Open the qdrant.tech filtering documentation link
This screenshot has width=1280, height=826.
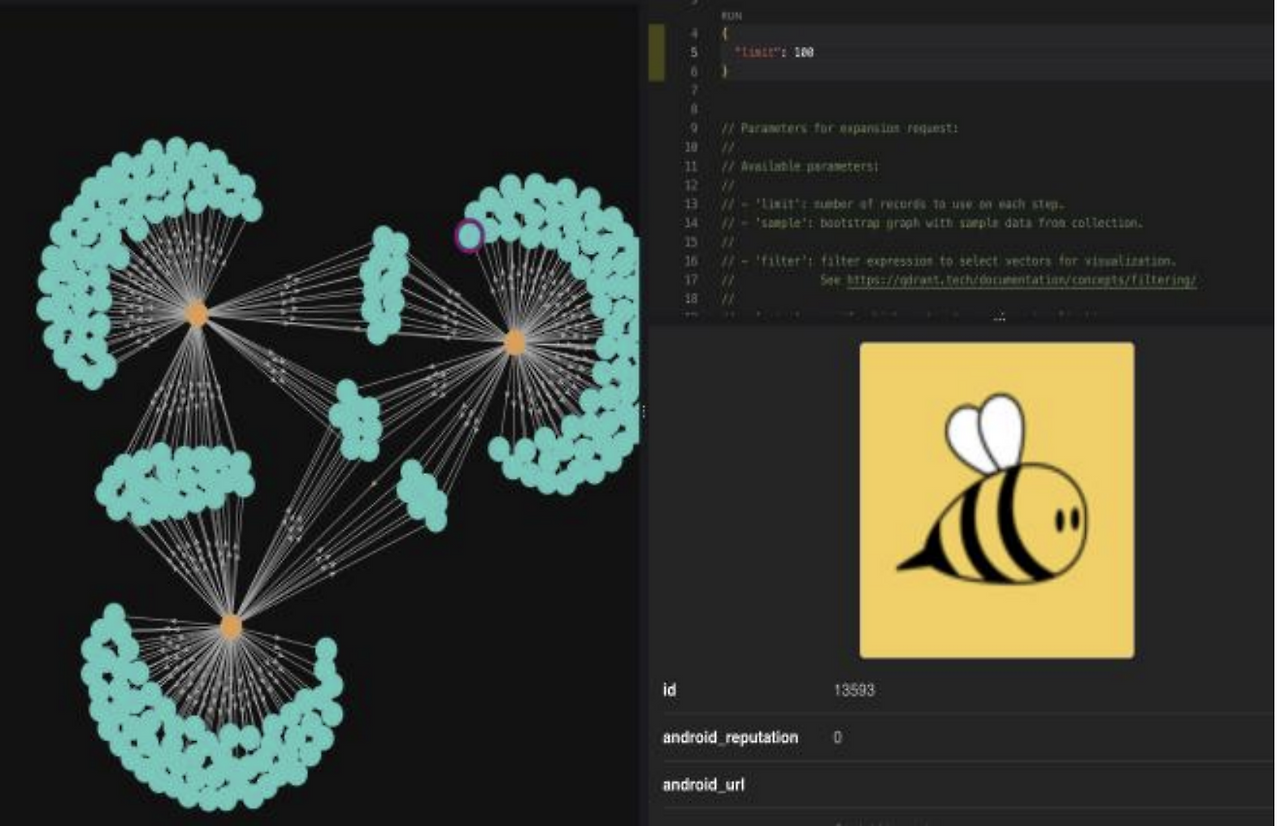[x=1021, y=281]
